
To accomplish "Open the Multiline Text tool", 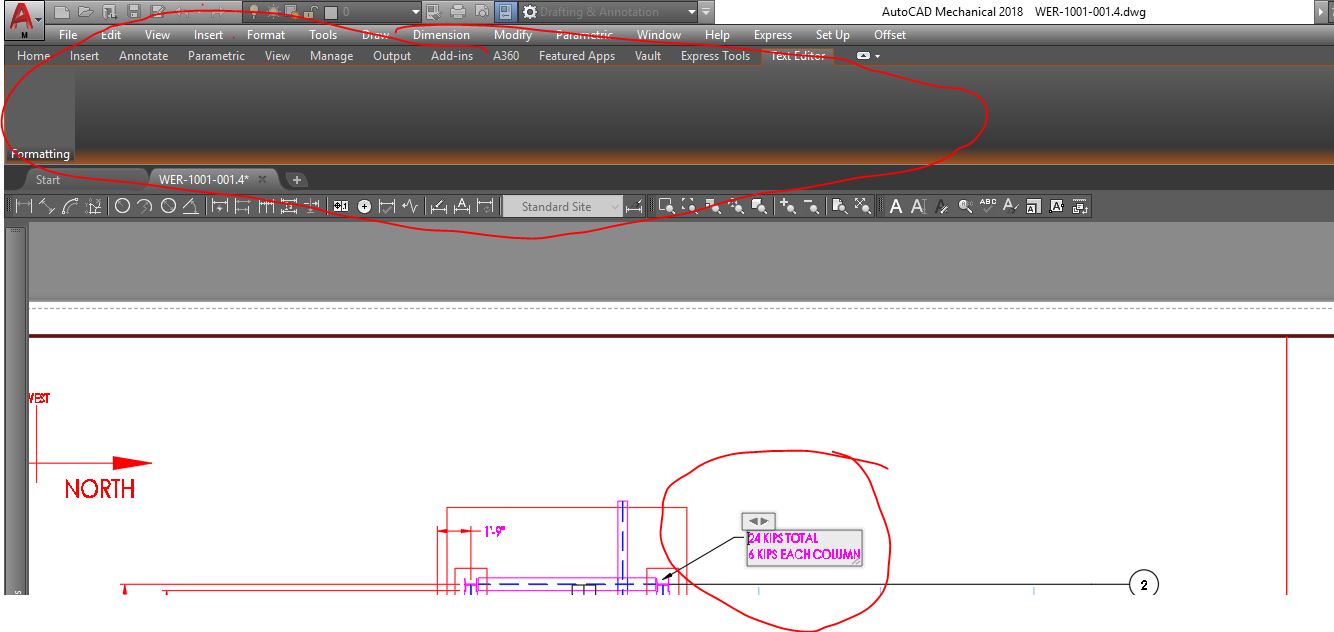I will [896, 206].
